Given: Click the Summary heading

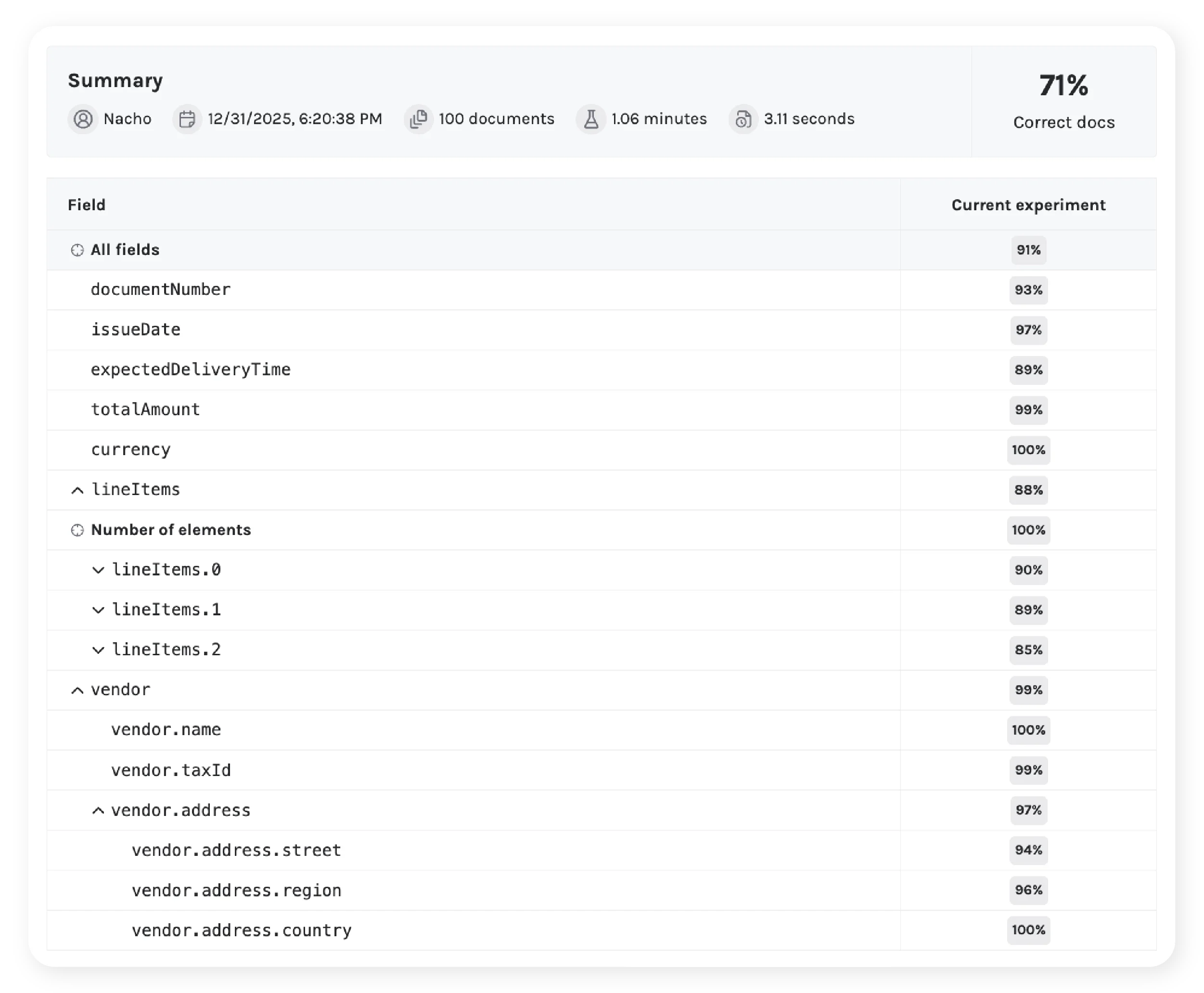Looking at the screenshot, I should 115,81.
